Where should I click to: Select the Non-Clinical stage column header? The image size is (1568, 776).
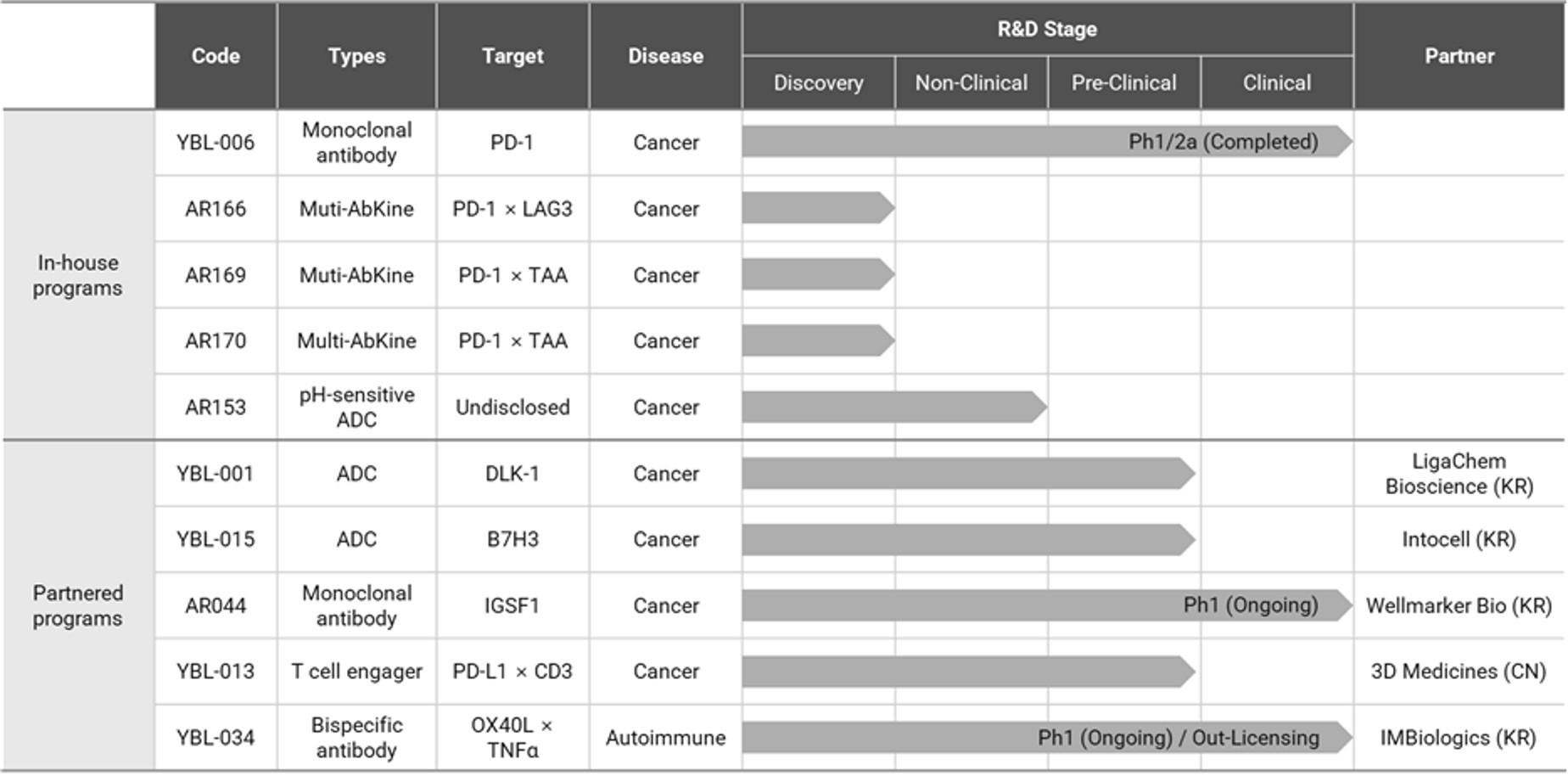click(971, 82)
